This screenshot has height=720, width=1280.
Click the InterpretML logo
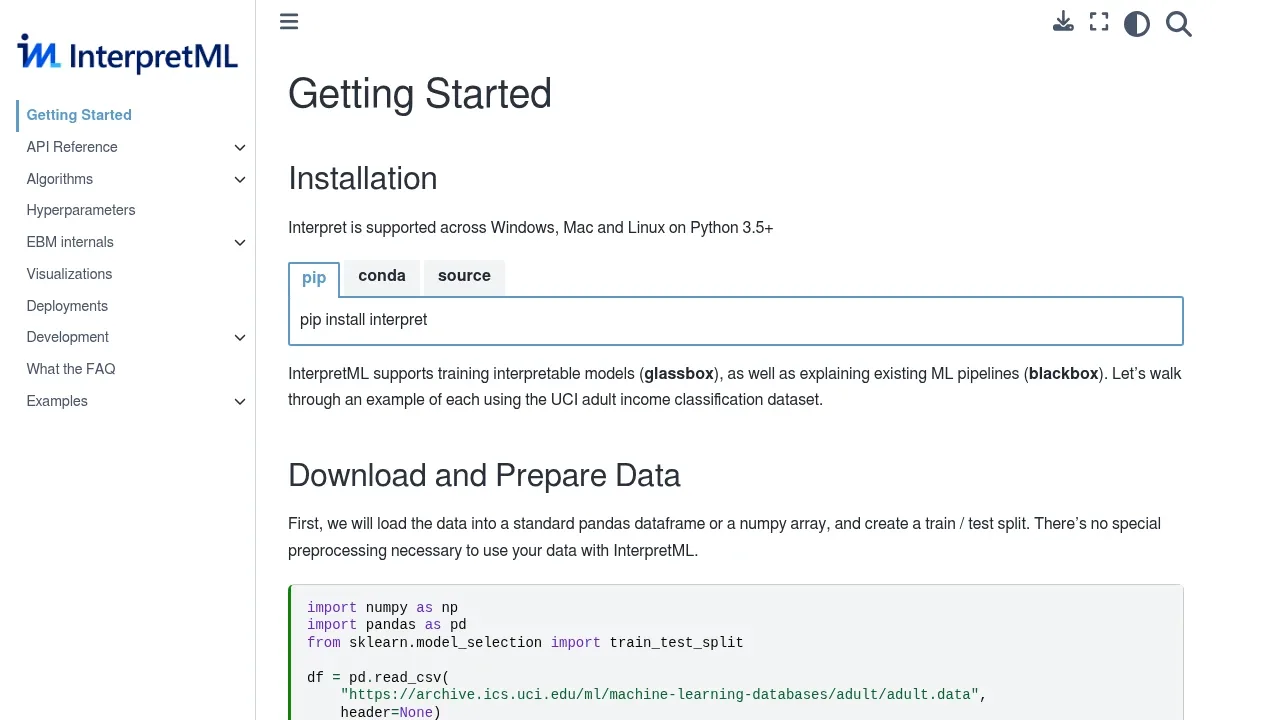[127, 54]
